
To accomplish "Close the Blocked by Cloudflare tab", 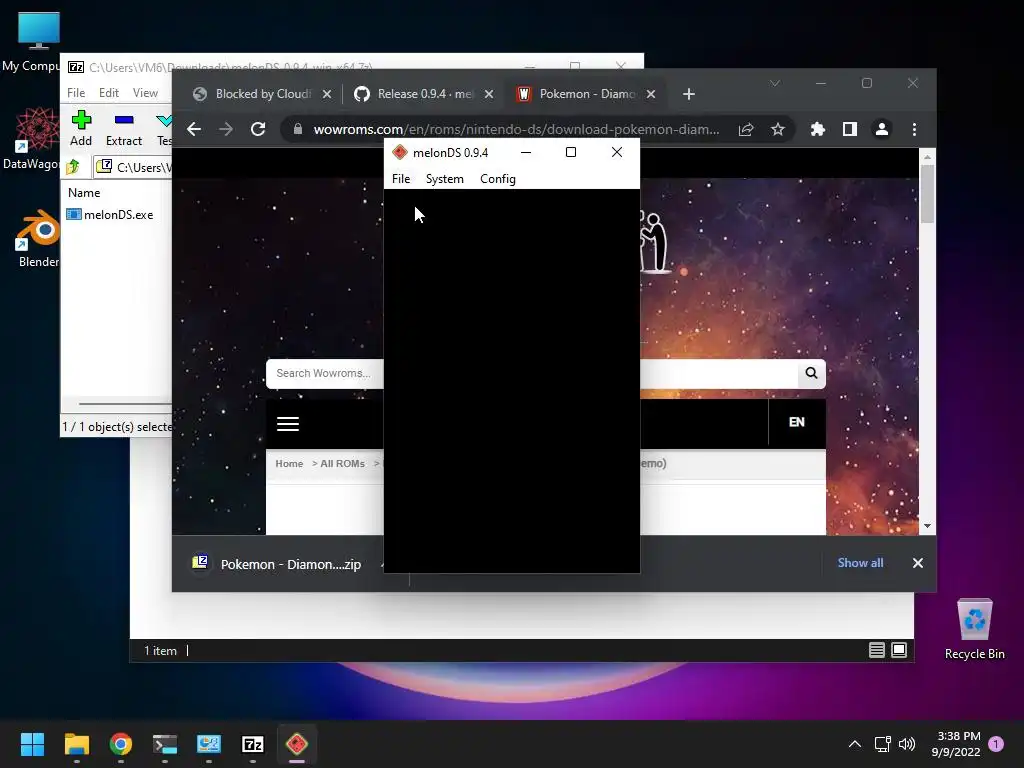I will point(327,94).
